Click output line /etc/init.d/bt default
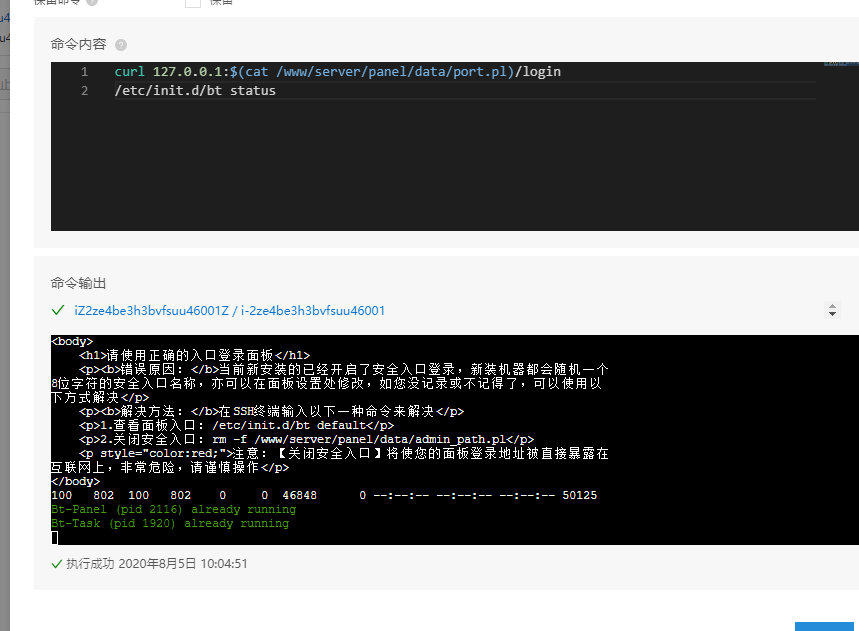The width and height of the screenshot is (859, 631). (237, 425)
